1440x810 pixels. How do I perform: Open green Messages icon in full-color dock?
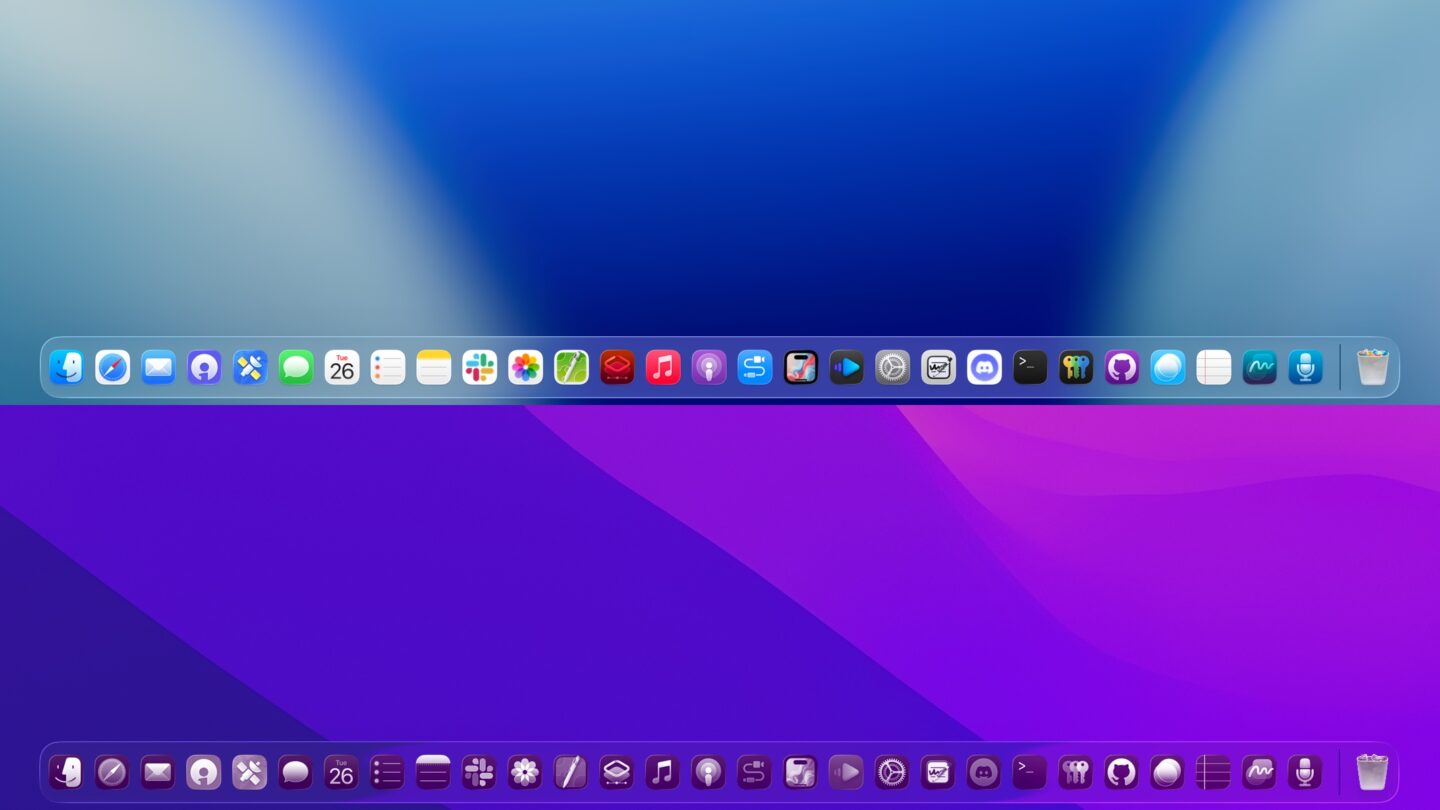click(x=296, y=367)
